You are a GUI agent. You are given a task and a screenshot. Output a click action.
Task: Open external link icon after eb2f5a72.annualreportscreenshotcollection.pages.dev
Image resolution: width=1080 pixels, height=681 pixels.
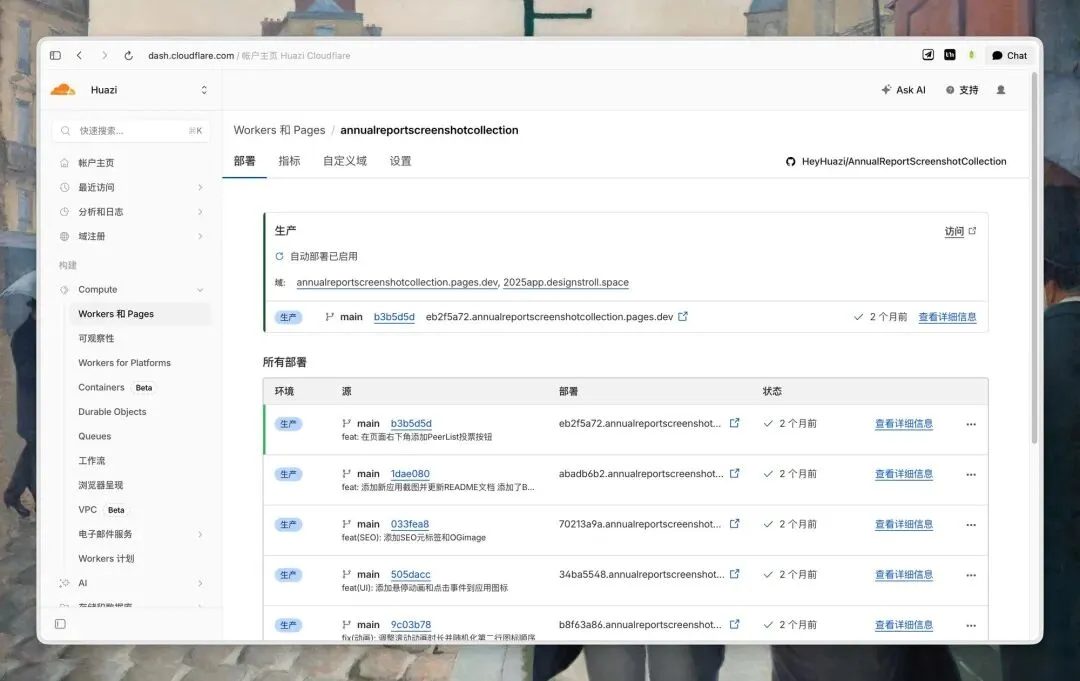(x=683, y=317)
